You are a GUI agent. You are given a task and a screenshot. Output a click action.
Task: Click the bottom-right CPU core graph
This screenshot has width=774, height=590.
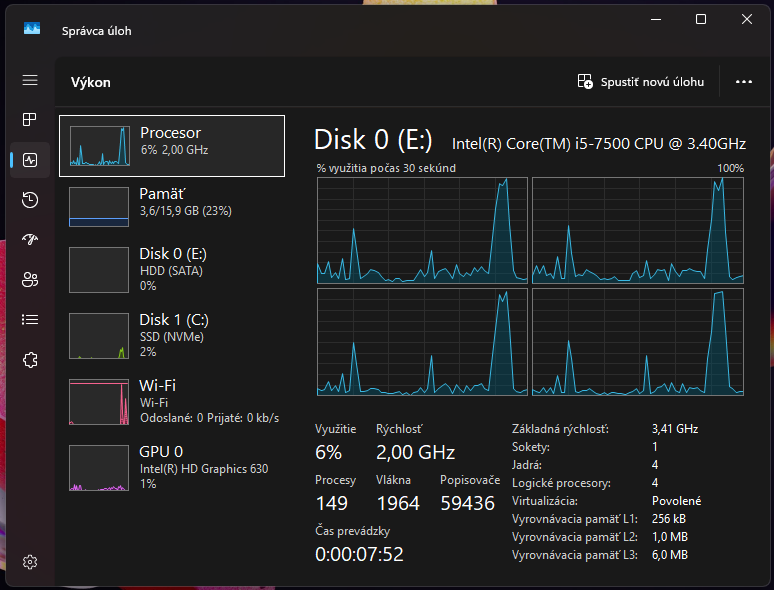(x=638, y=341)
